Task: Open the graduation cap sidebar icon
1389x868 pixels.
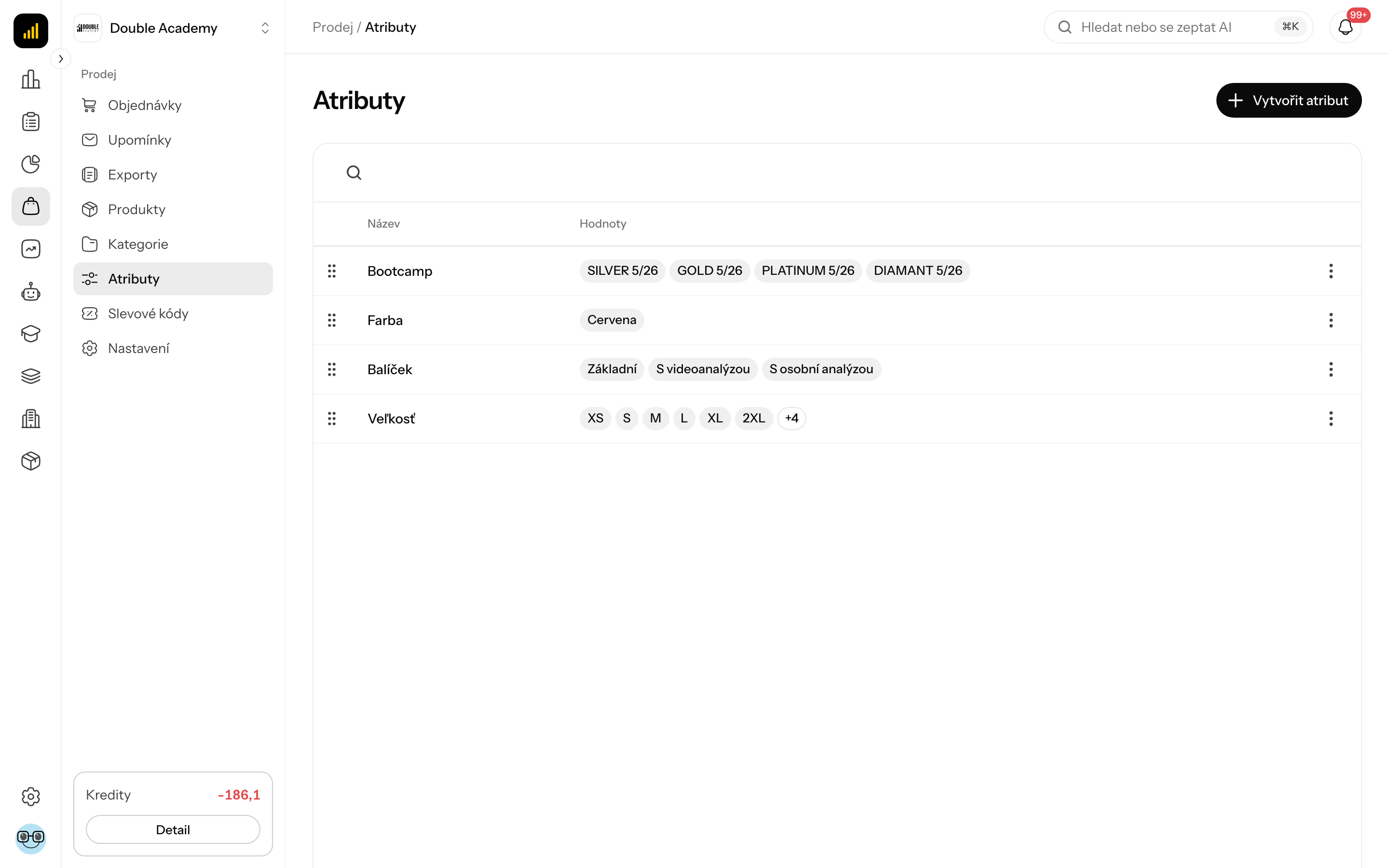Action: coord(30,334)
